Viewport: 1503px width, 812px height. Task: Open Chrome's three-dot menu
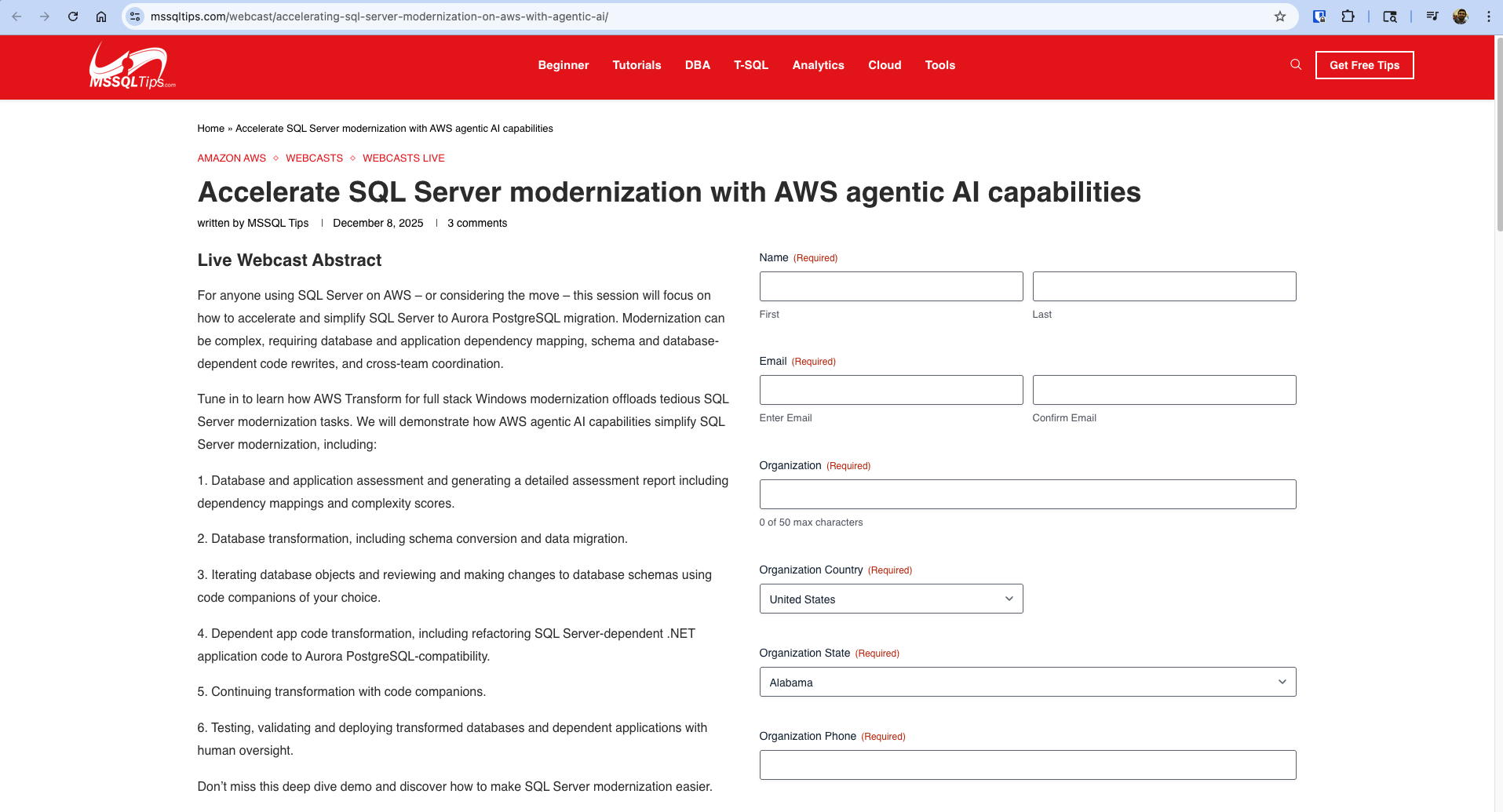(1488, 16)
